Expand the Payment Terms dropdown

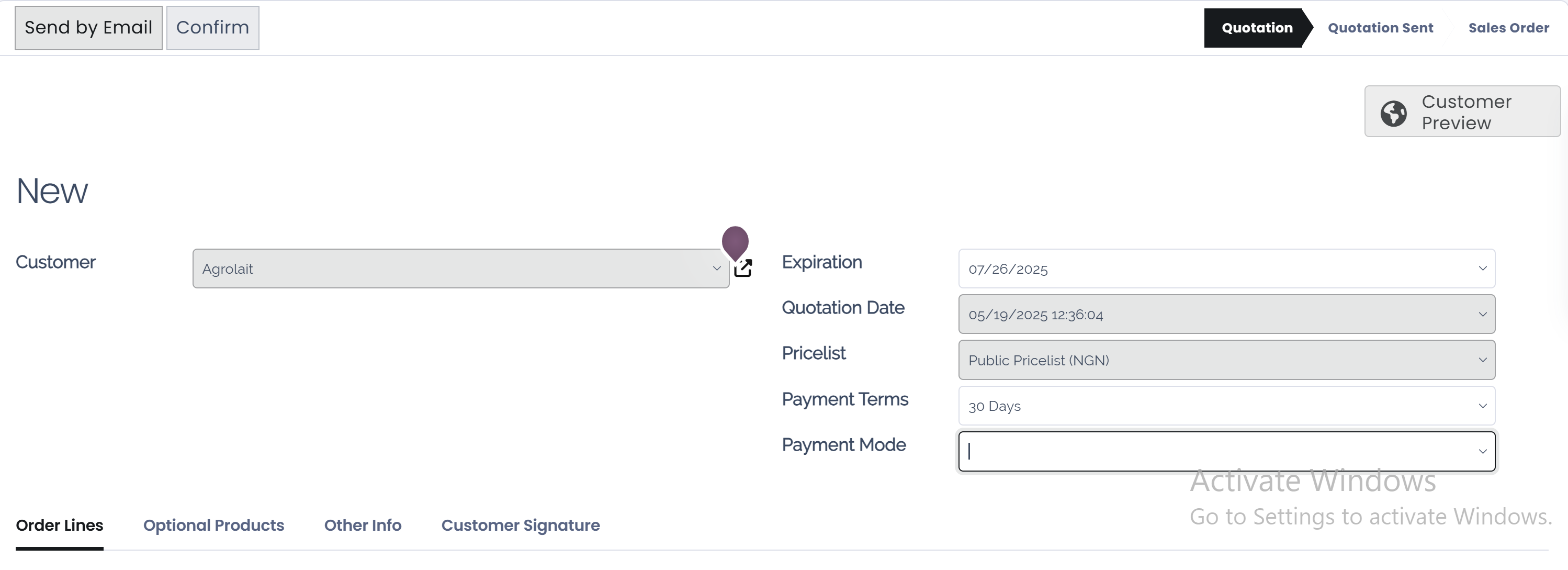coord(1482,406)
